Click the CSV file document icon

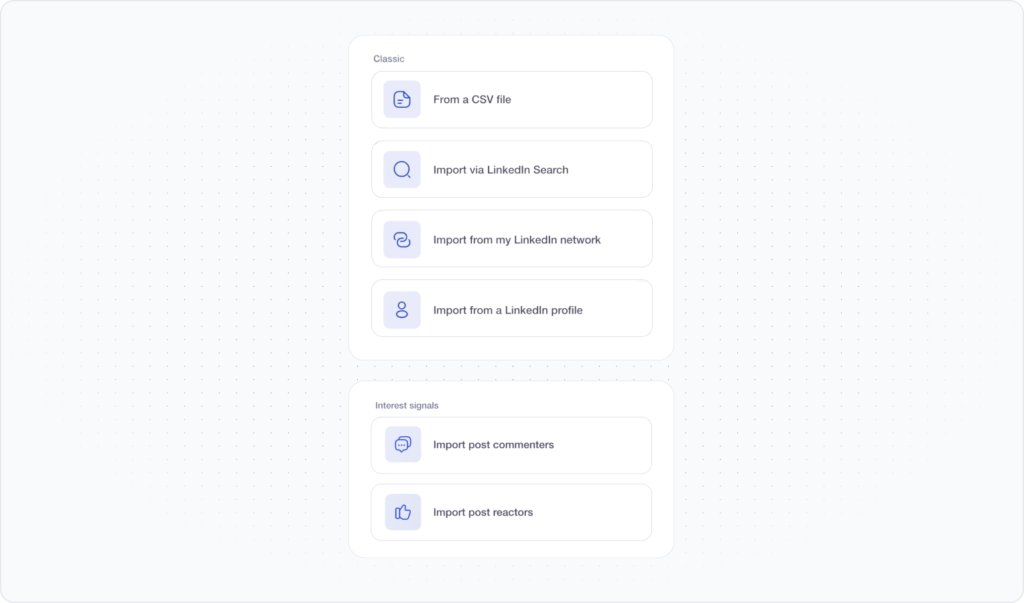(x=402, y=99)
